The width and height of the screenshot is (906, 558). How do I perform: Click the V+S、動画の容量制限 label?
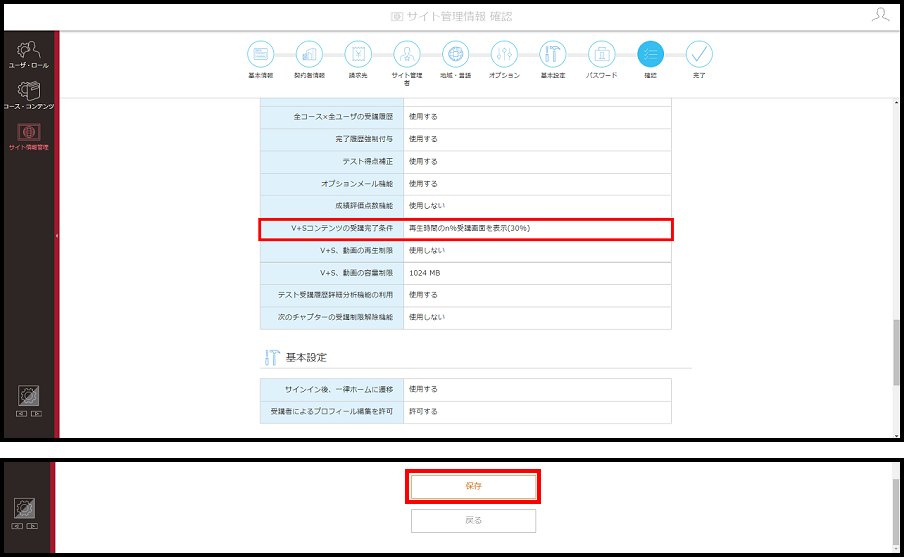(x=357, y=273)
